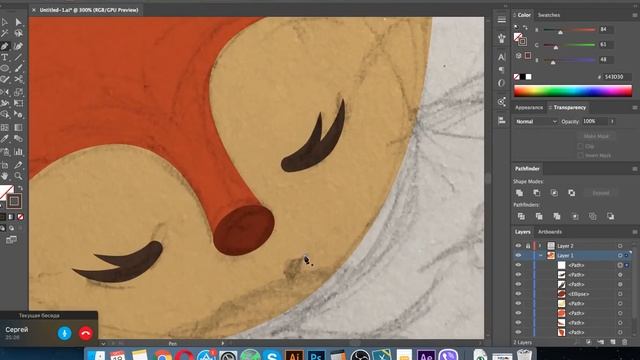End the call with red hang-up button
The image size is (640, 360).
[86, 333]
